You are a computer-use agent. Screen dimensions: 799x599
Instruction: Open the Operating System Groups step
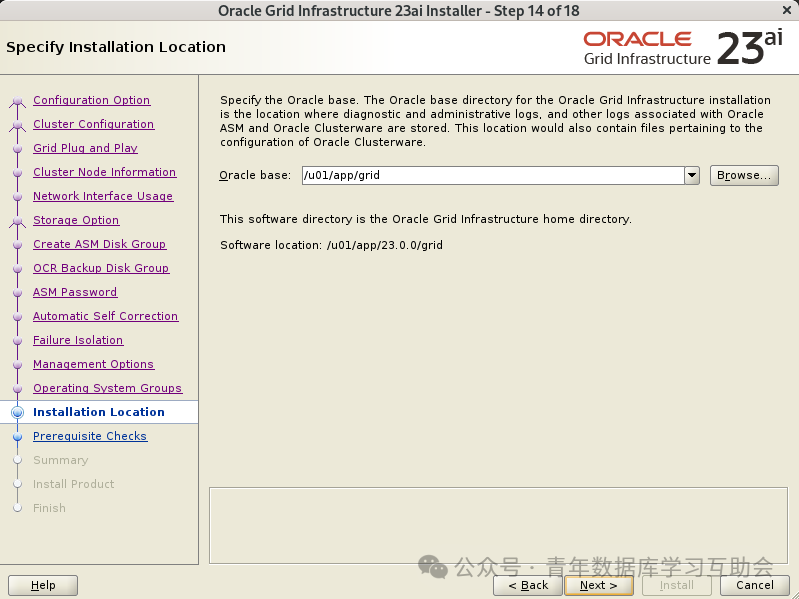click(108, 388)
